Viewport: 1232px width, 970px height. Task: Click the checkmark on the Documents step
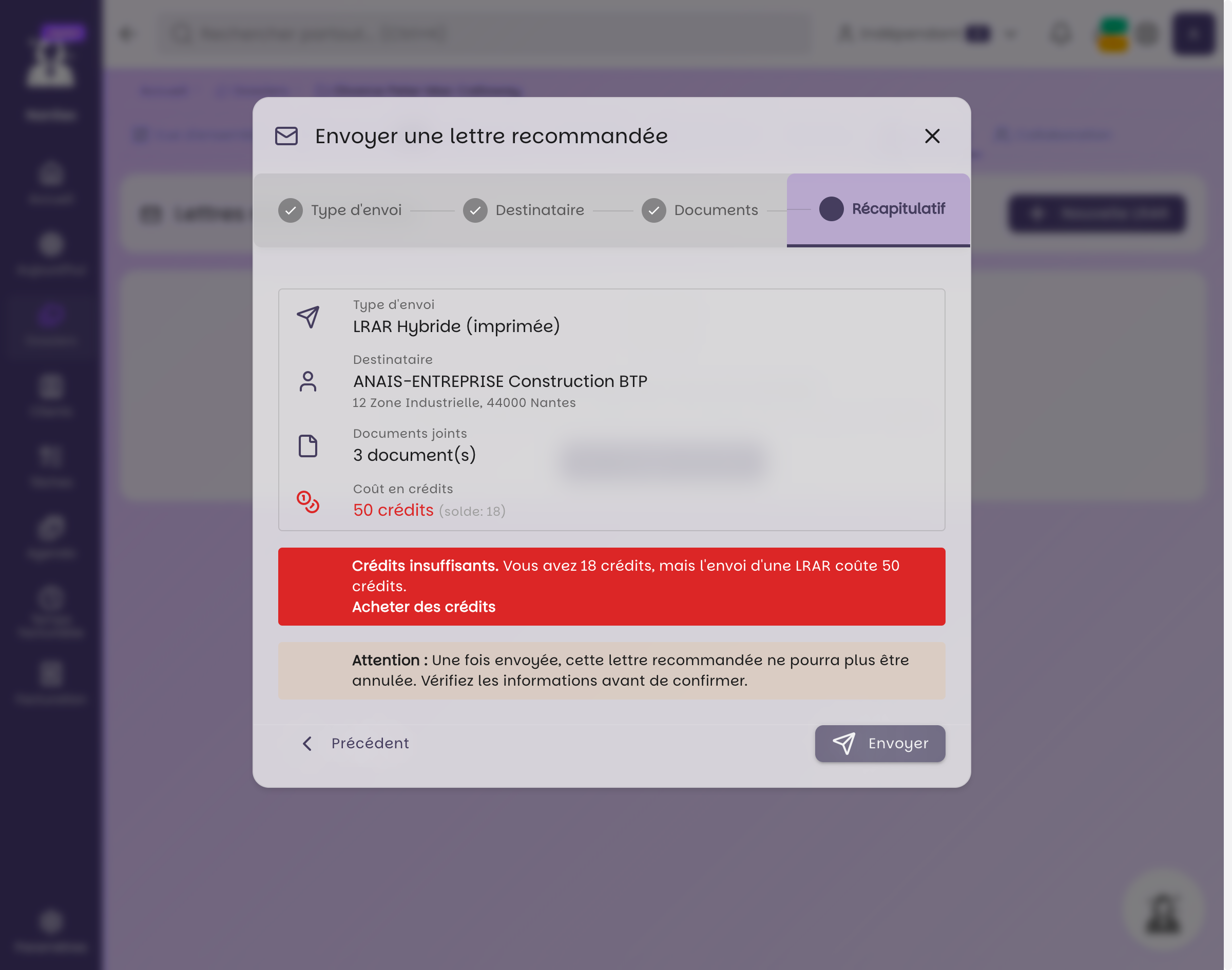click(x=654, y=209)
